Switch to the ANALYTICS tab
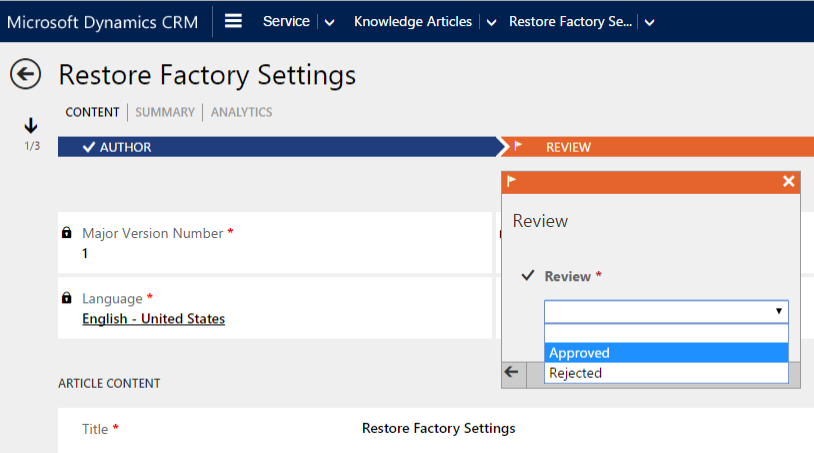The image size is (814, 453). click(241, 112)
